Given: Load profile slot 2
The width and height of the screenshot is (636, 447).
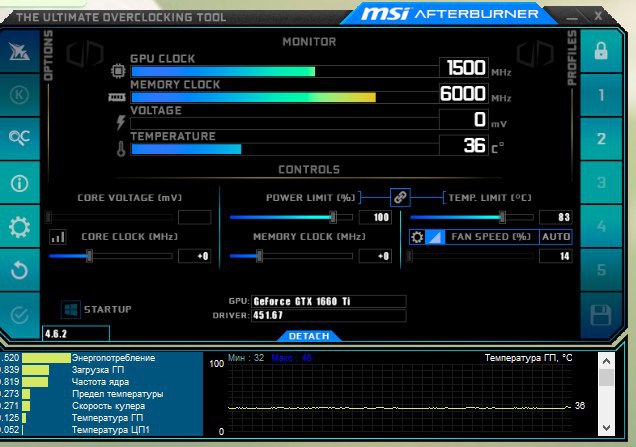Looking at the screenshot, I should 601,139.
